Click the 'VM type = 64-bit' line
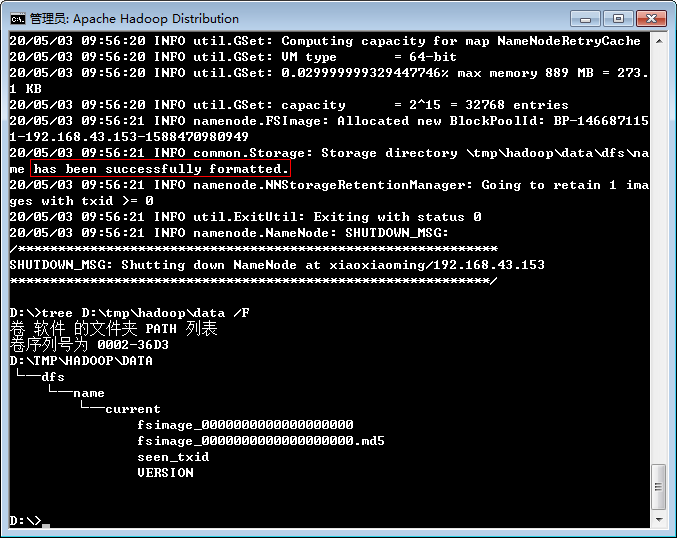Image resolution: width=677 pixels, height=538 pixels. pos(233,57)
